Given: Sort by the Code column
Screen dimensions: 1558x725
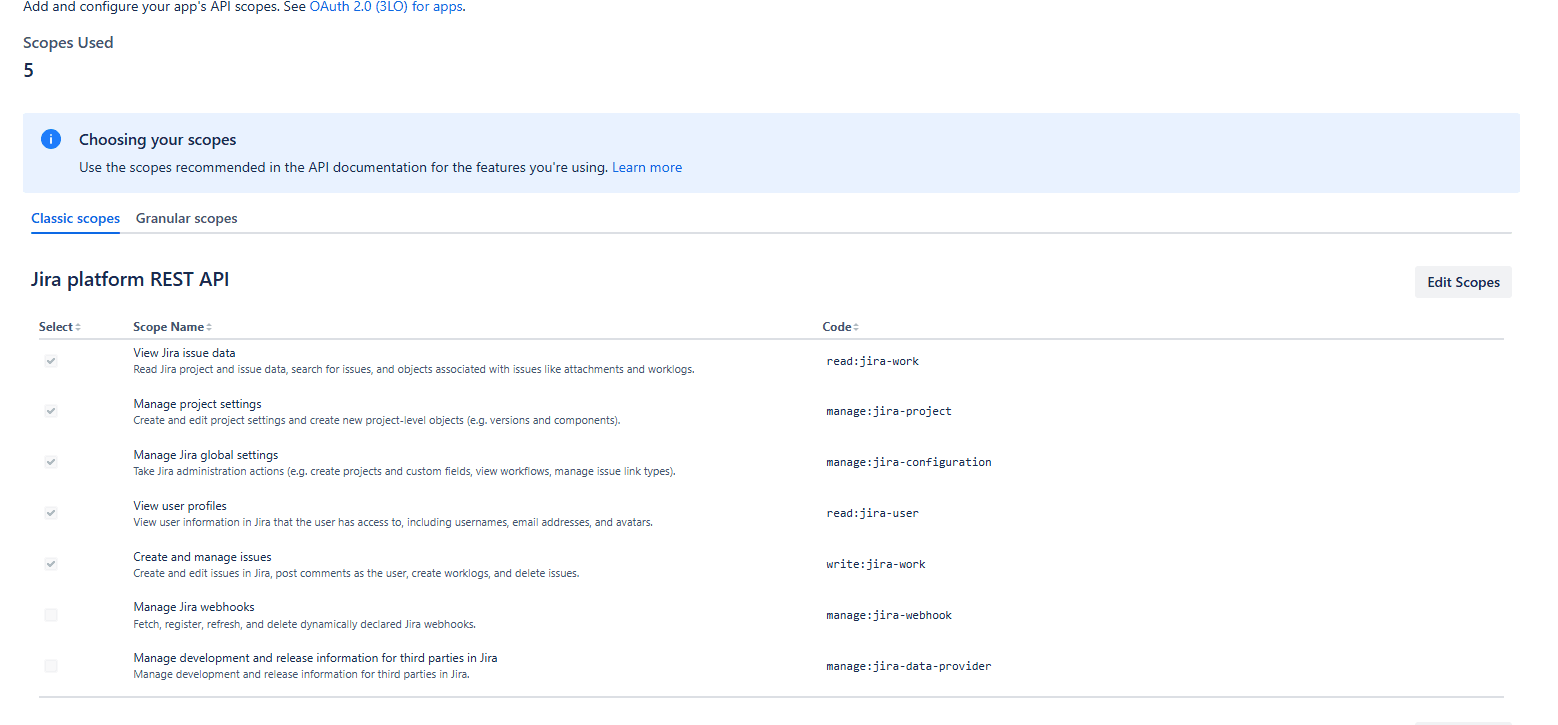Looking at the screenshot, I should pos(854,326).
